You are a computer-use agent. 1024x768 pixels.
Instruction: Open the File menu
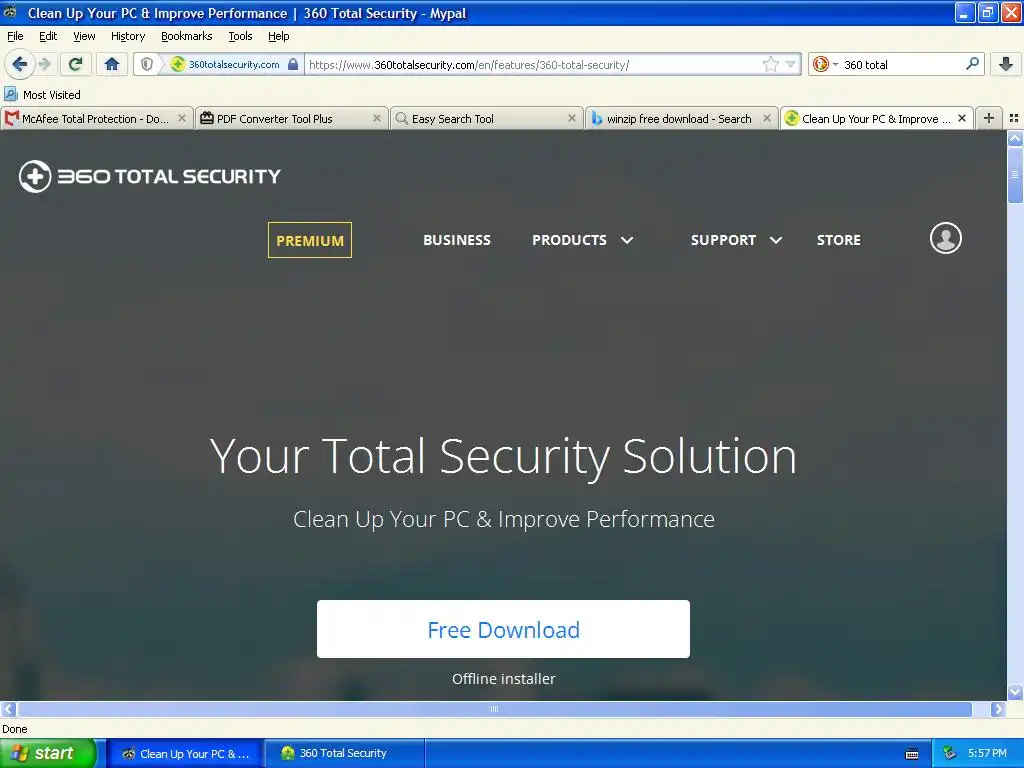click(15, 36)
